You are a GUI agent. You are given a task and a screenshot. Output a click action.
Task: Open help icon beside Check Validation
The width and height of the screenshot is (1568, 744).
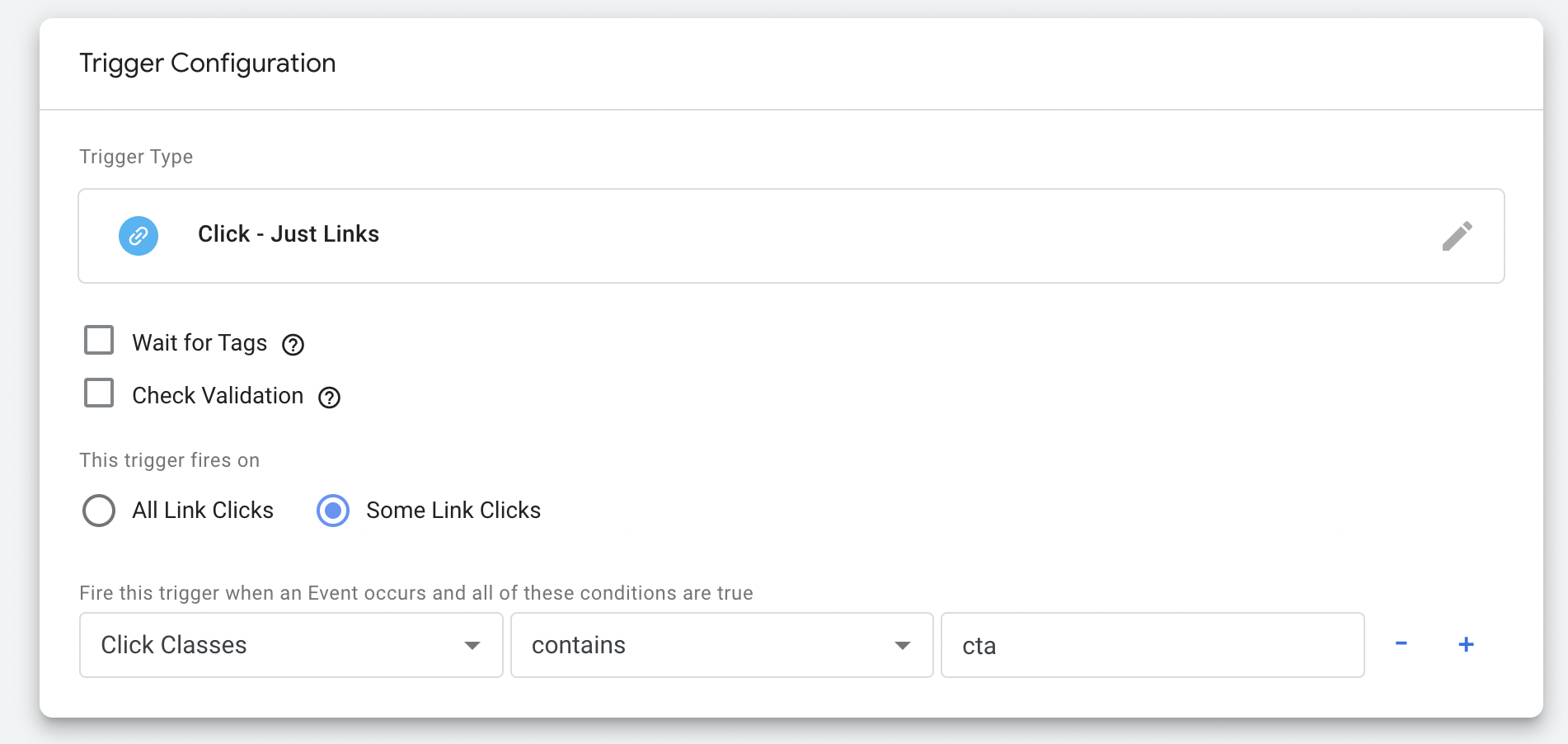pos(329,398)
